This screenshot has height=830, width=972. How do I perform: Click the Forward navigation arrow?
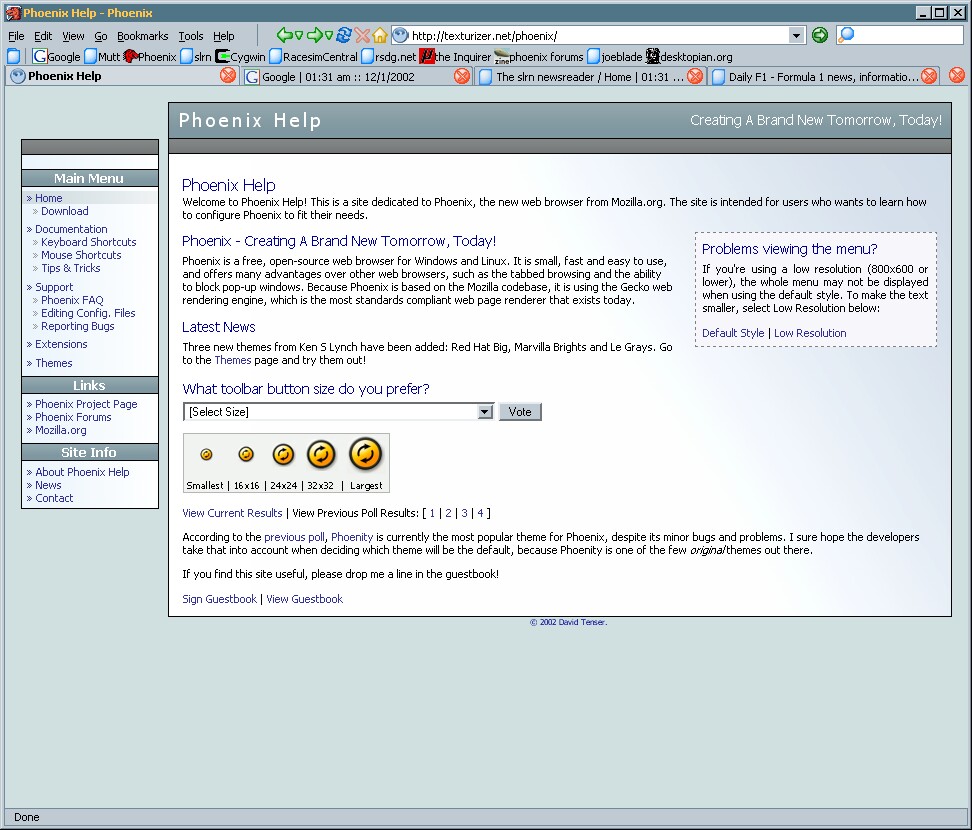click(x=314, y=35)
